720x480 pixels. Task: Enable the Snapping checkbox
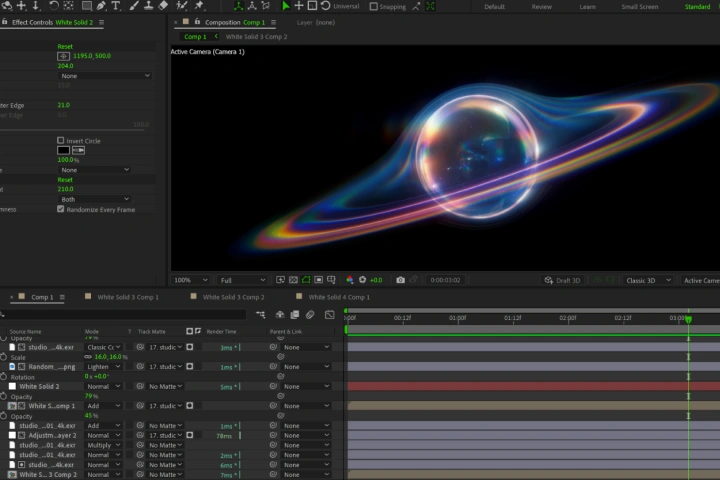[373, 6]
